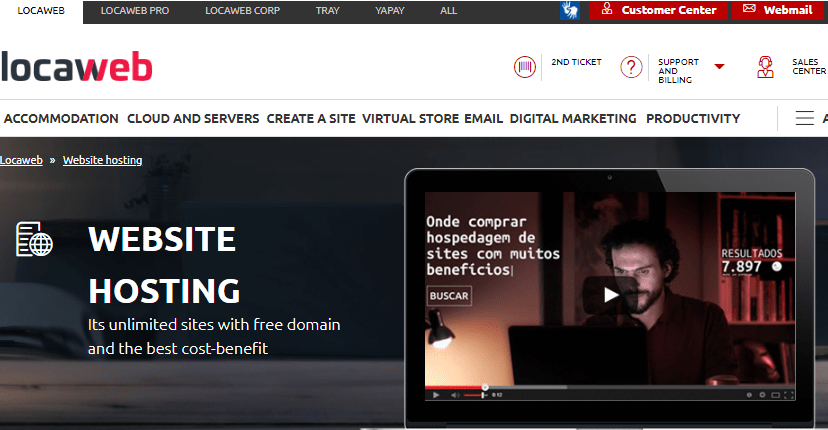Click 2ND TICKET text link
Image resolution: width=828 pixels, height=430 pixels.
[x=576, y=62]
